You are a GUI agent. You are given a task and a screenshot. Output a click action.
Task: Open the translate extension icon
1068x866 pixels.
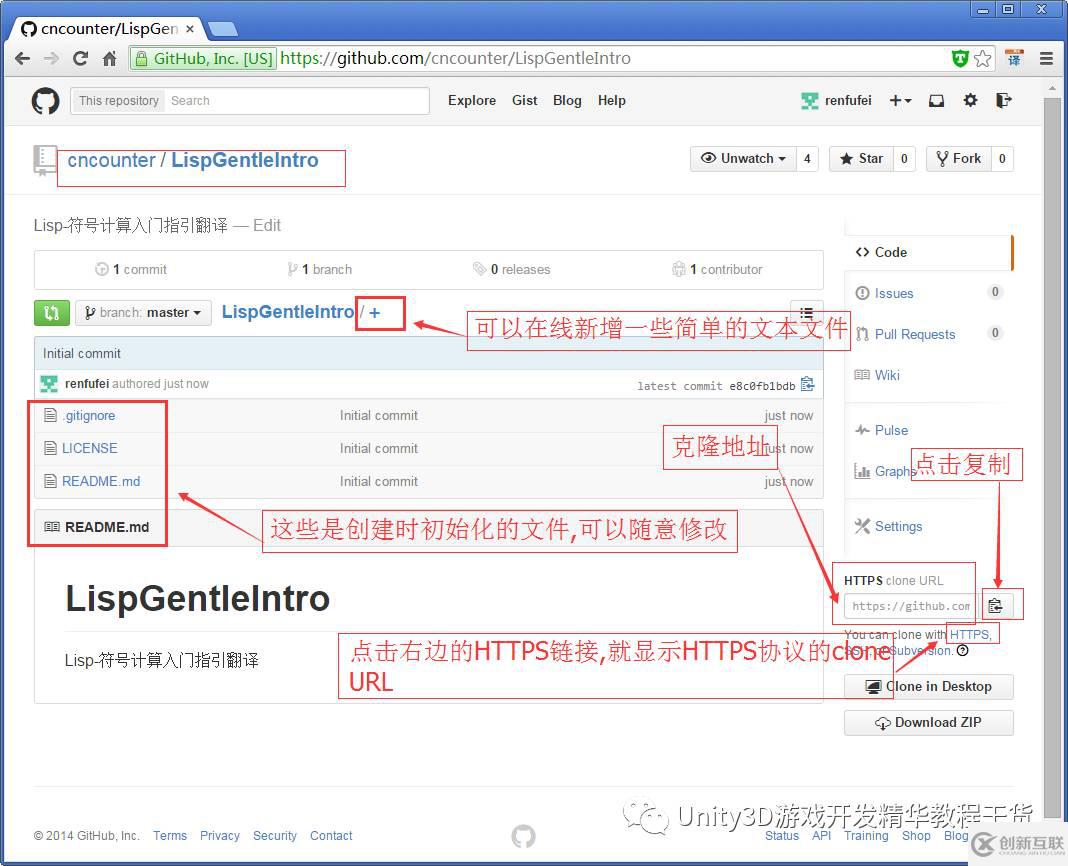click(1014, 59)
